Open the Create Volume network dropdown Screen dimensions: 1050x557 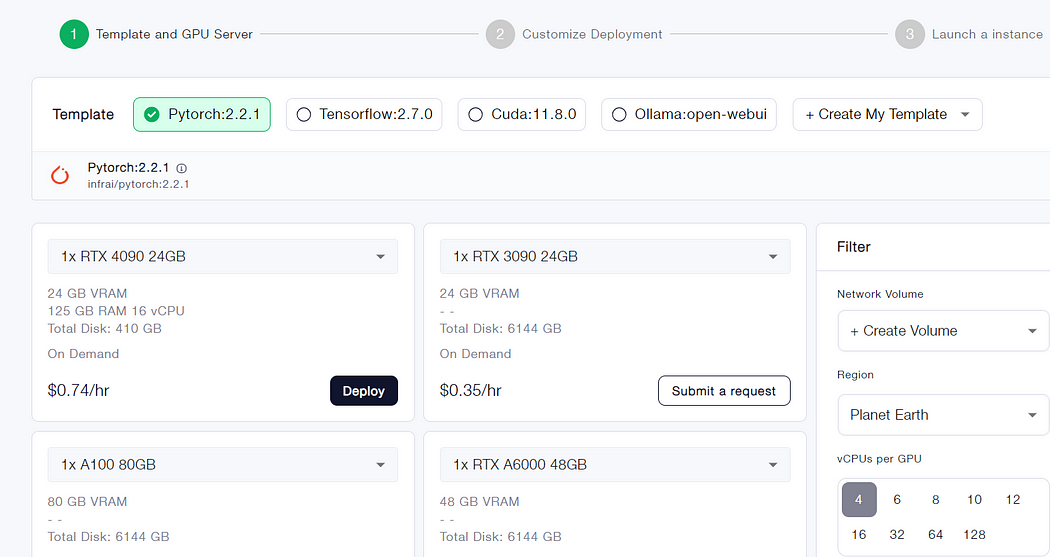(x=942, y=330)
